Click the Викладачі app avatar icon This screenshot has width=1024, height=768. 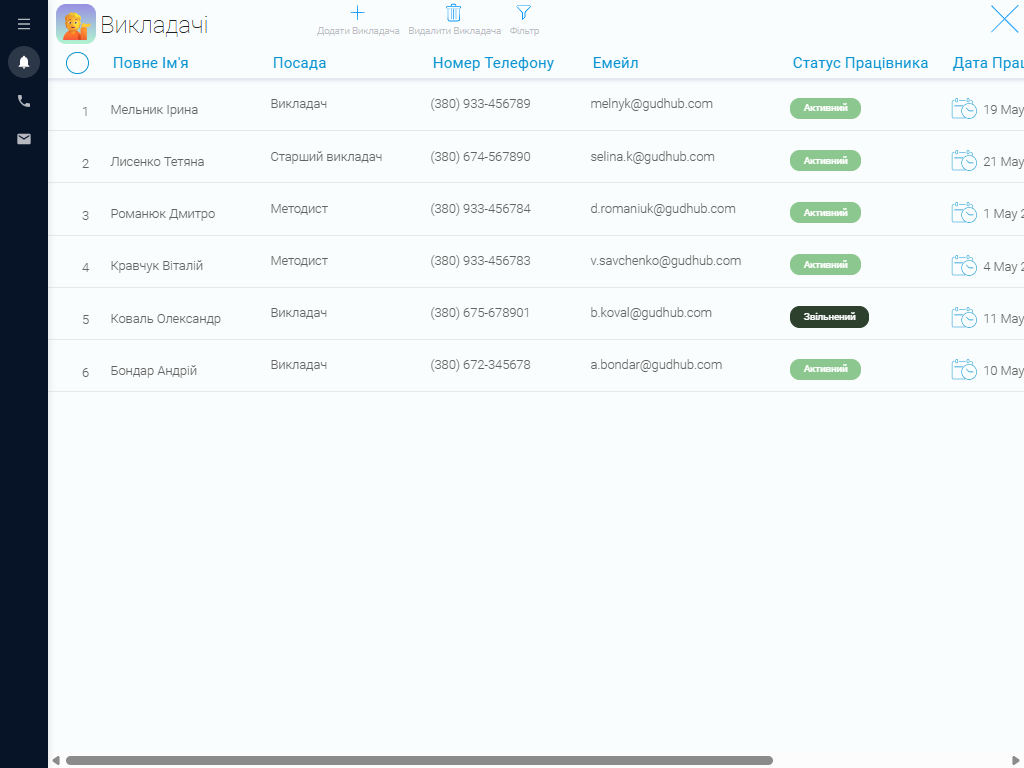point(76,24)
